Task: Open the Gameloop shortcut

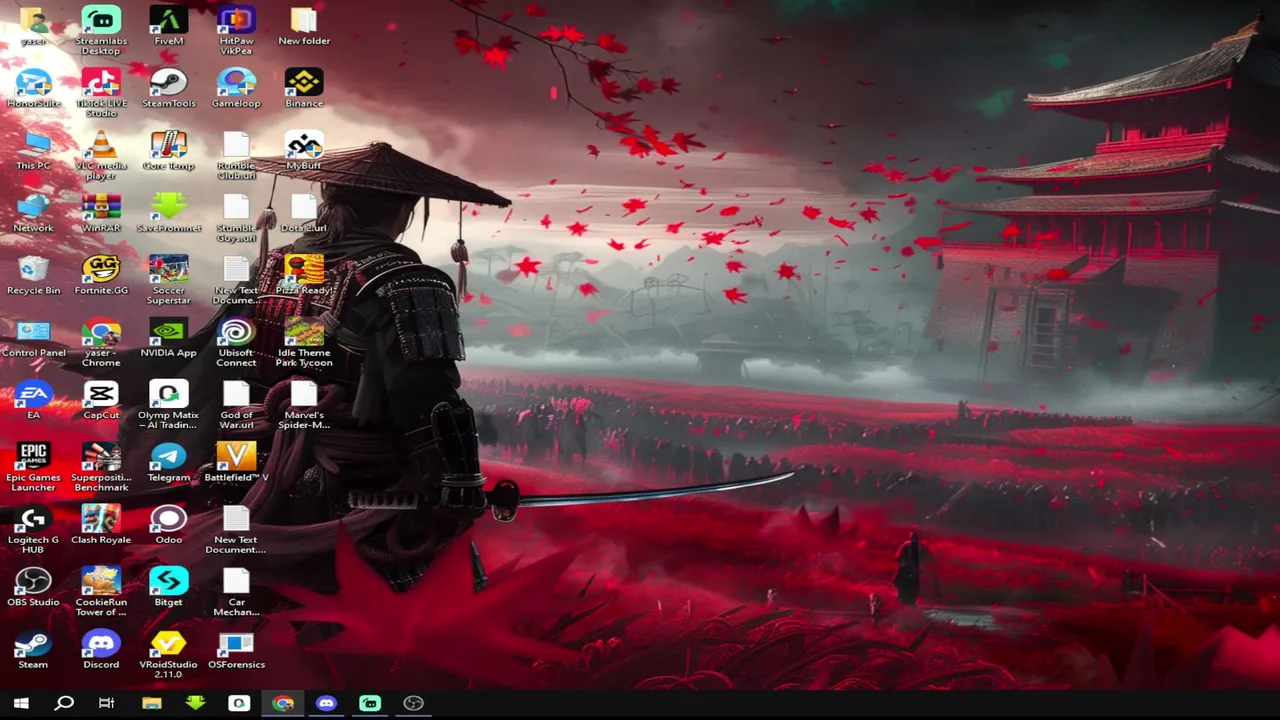Action: (x=236, y=88)
